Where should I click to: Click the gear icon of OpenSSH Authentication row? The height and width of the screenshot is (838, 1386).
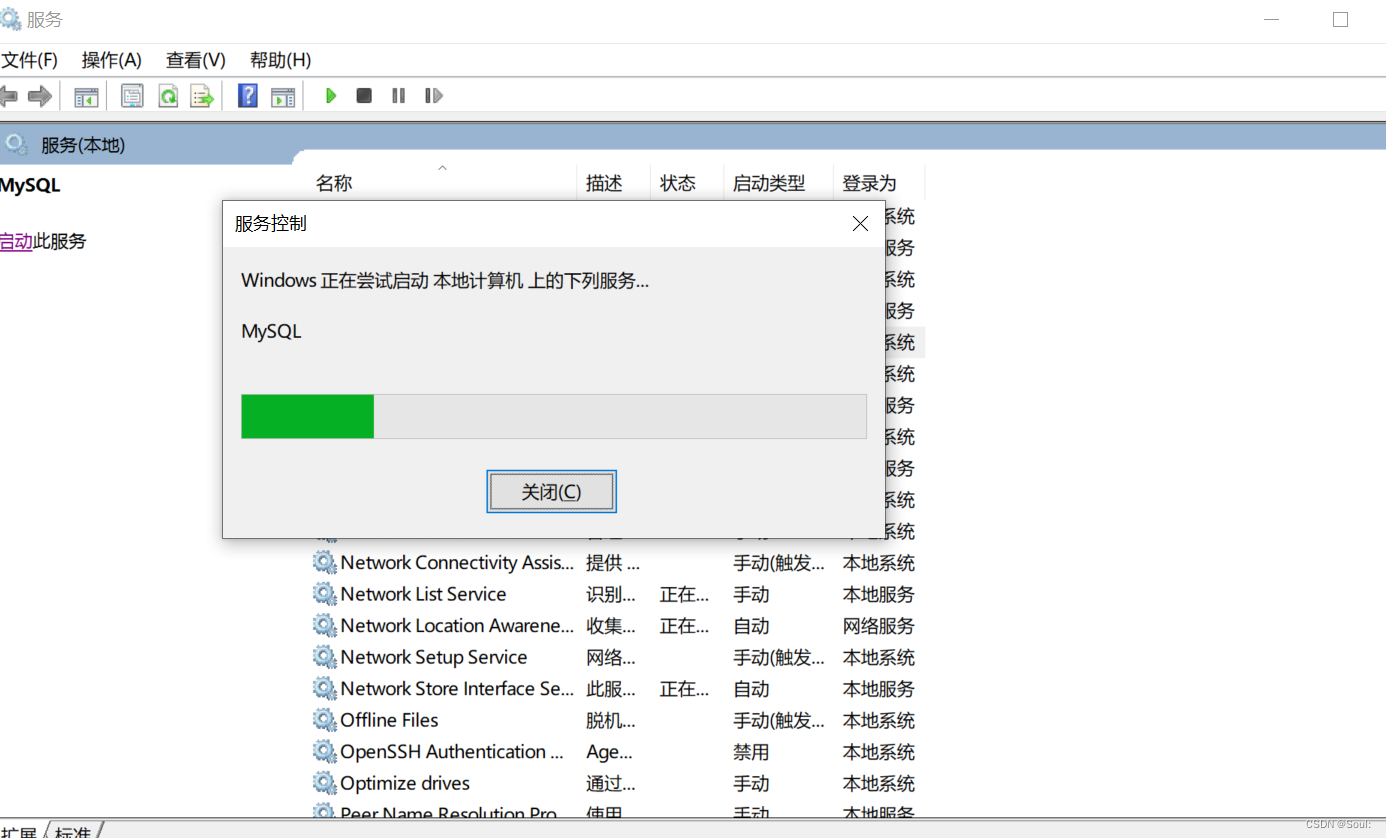(x=325, y=751)
